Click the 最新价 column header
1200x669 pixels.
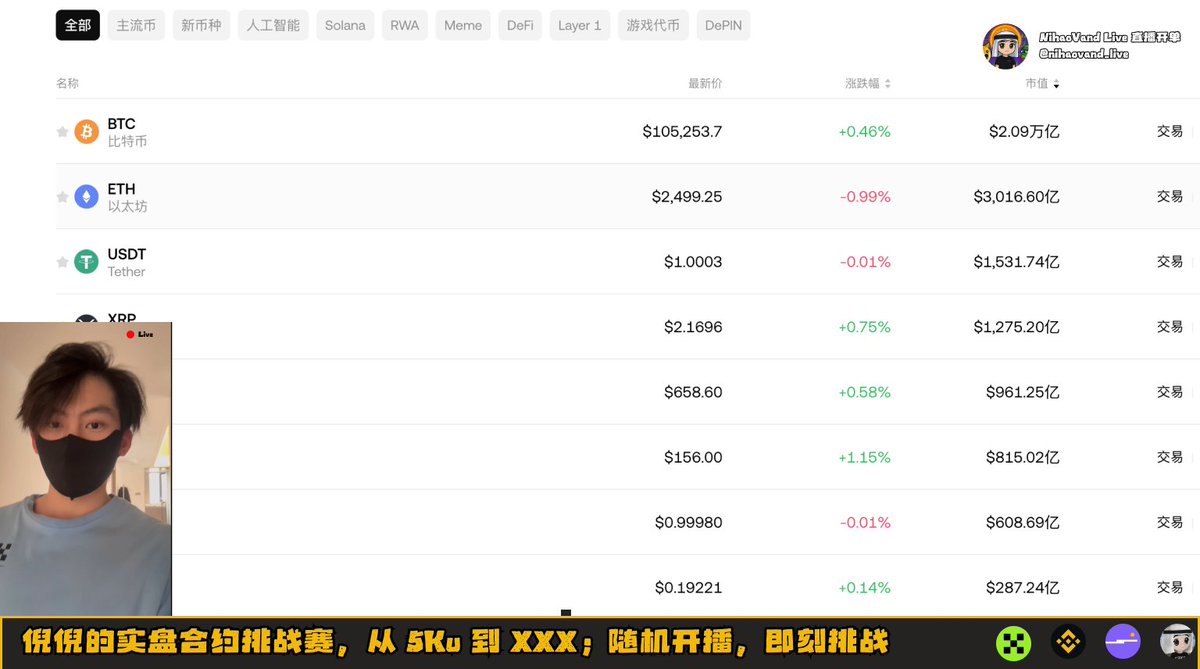click(x=705, y=84)
